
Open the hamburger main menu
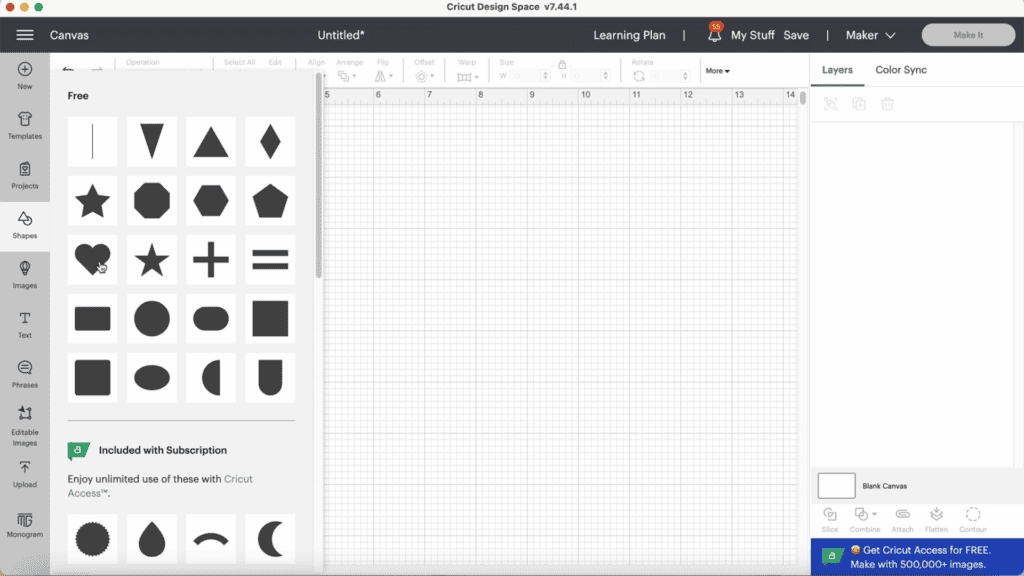(x=25, y=35)
